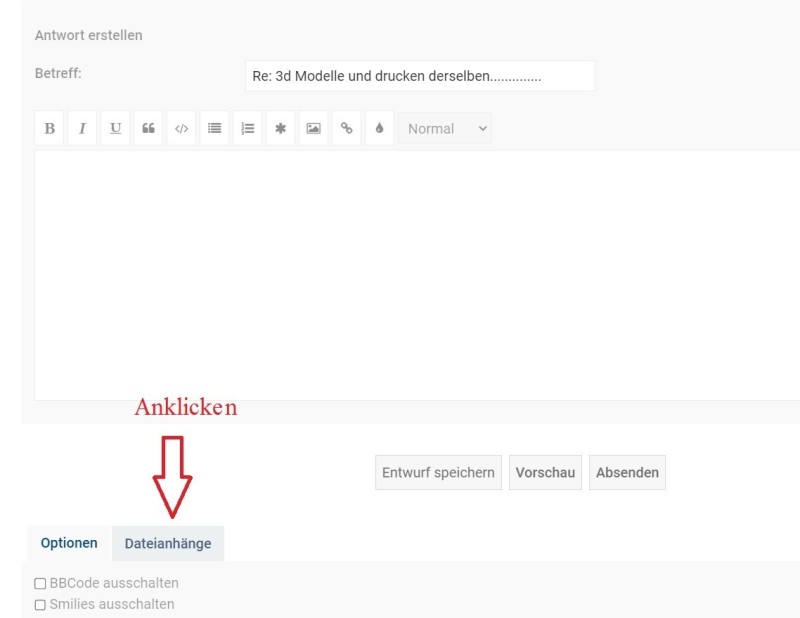
Task: Click into the Betreff subject field
Action: point(419,76)
